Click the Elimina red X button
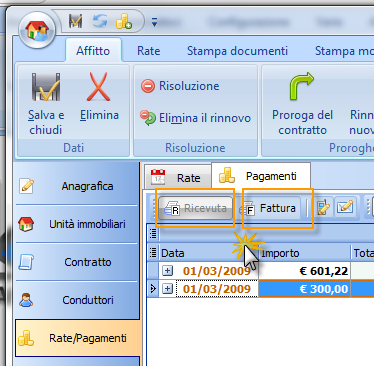 click(x=99, y=97)
